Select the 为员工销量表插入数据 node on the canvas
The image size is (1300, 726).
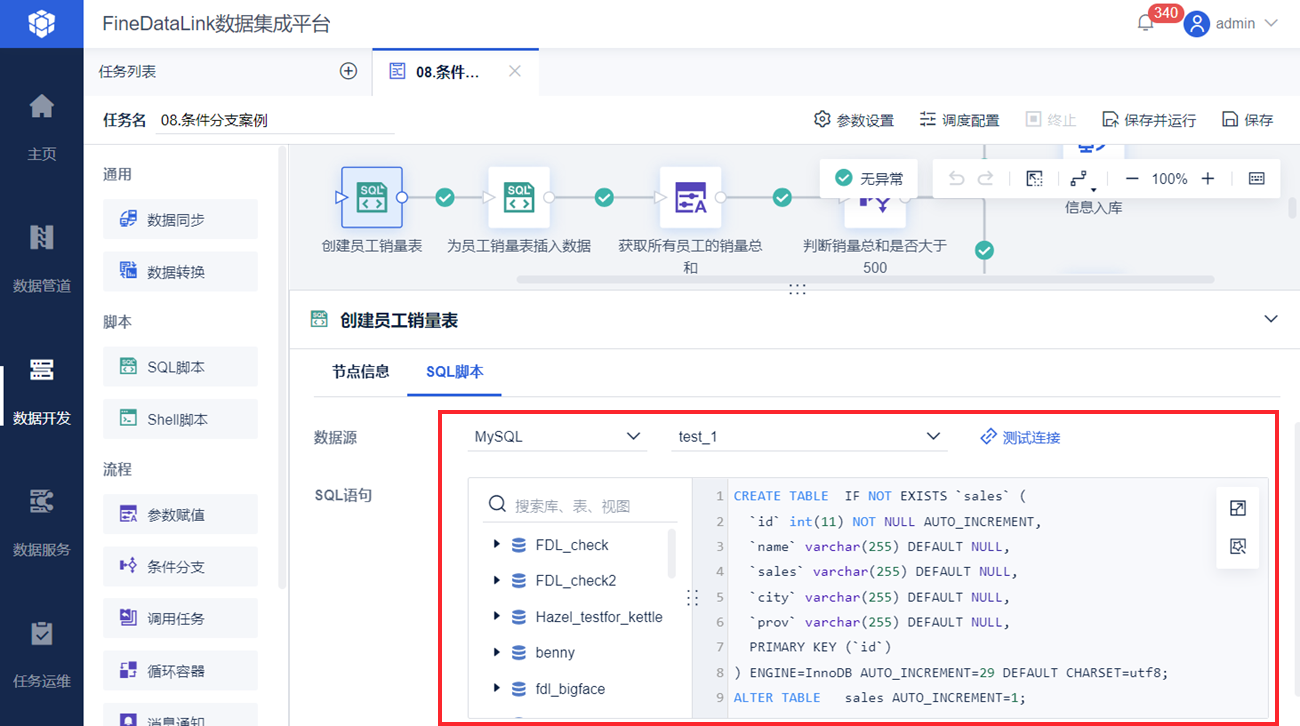pyautogui.click(x=519, y=197)
